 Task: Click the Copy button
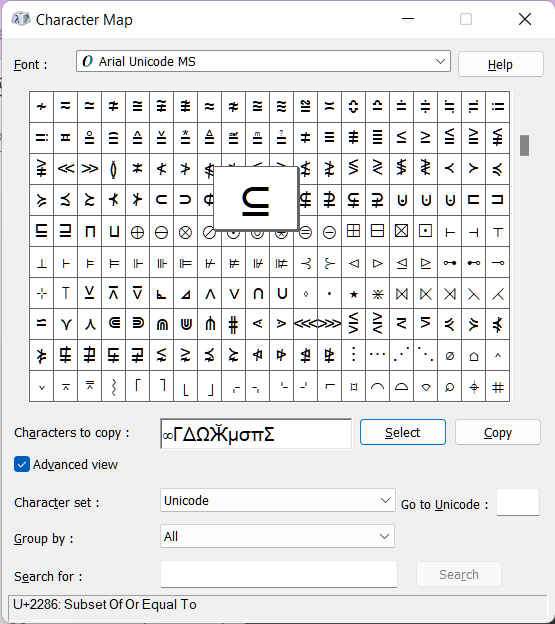click(498, 432)
